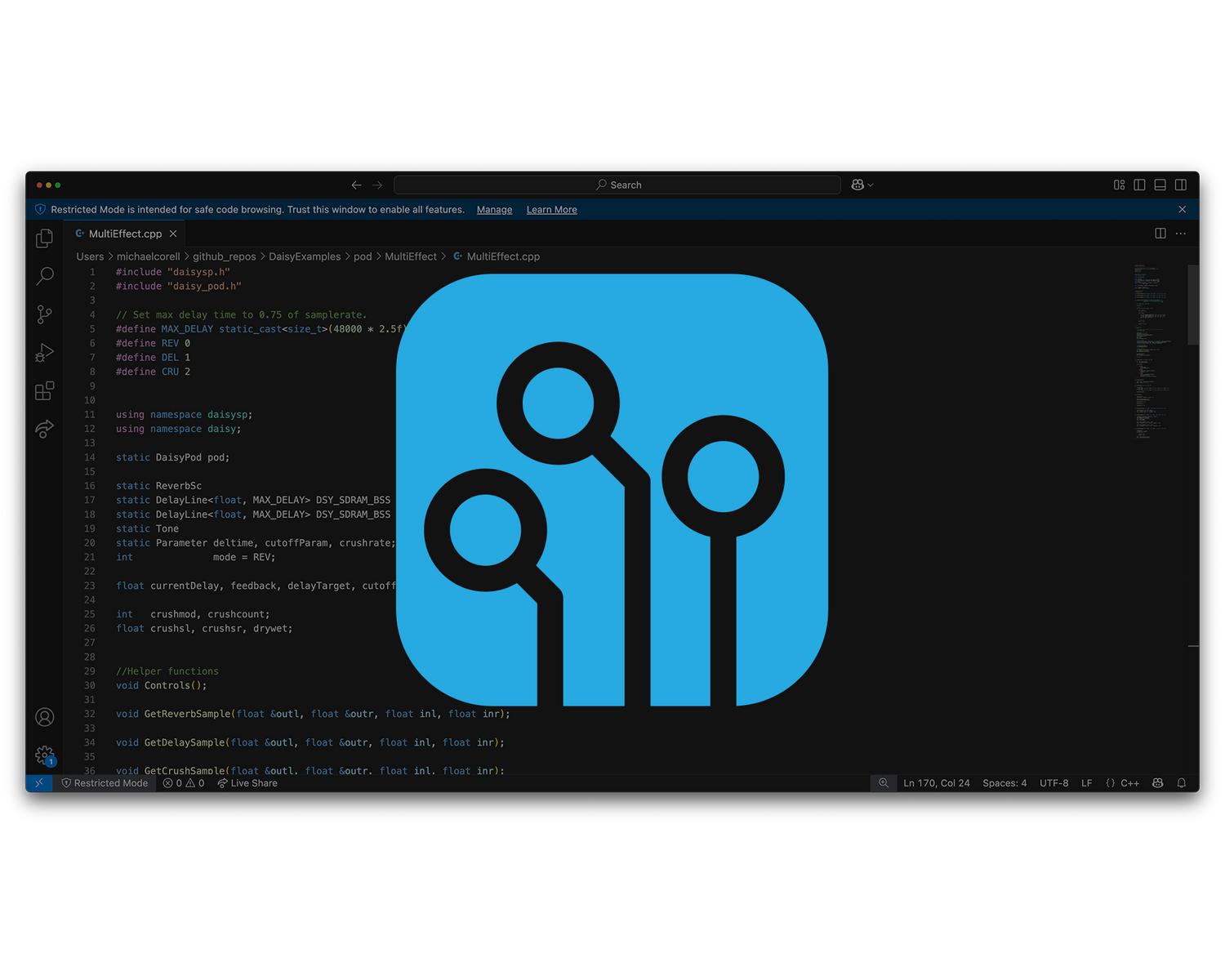Click 'static DaisyPod pod;' line

pos(172,457)
